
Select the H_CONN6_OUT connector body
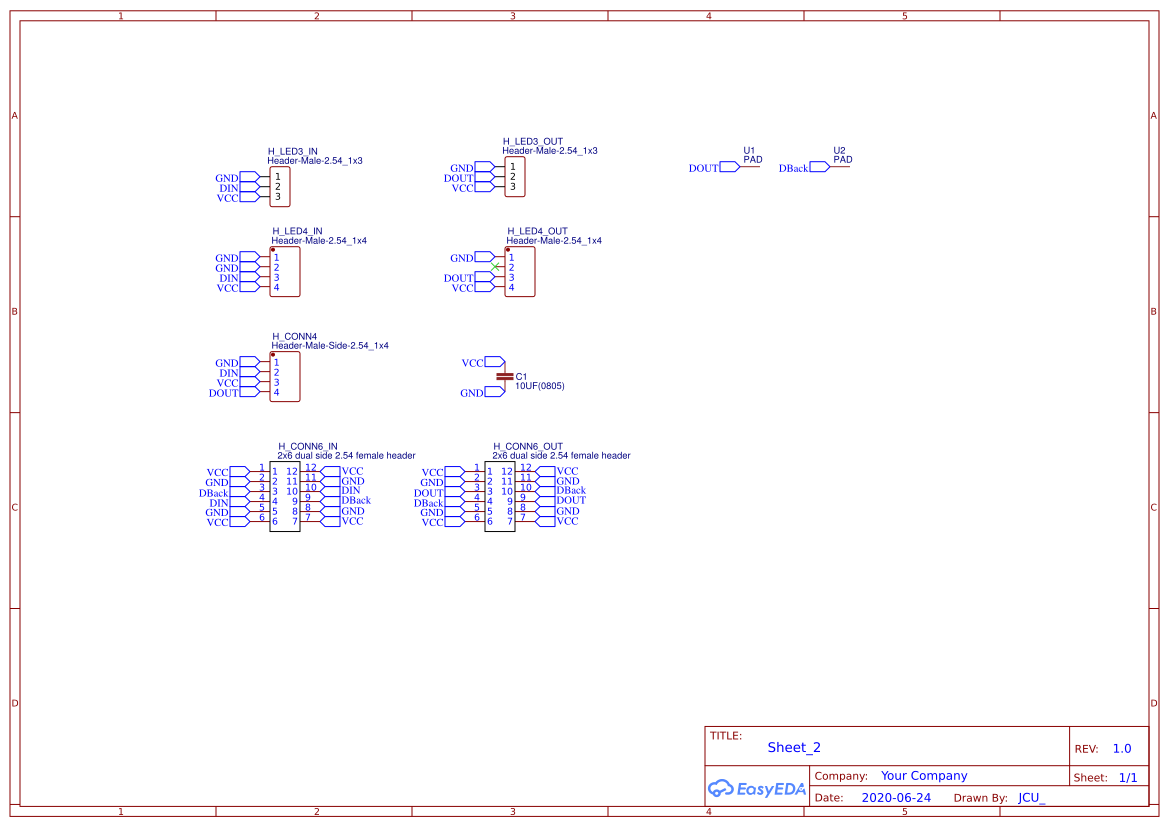point(500,497)
